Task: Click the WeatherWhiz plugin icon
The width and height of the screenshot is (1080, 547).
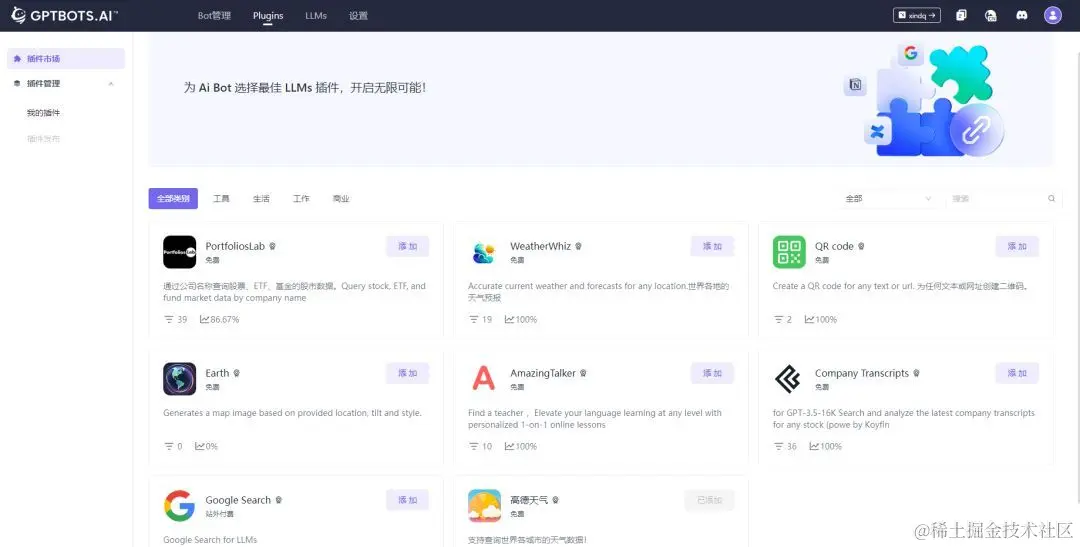Action: (x=484, y=252)
